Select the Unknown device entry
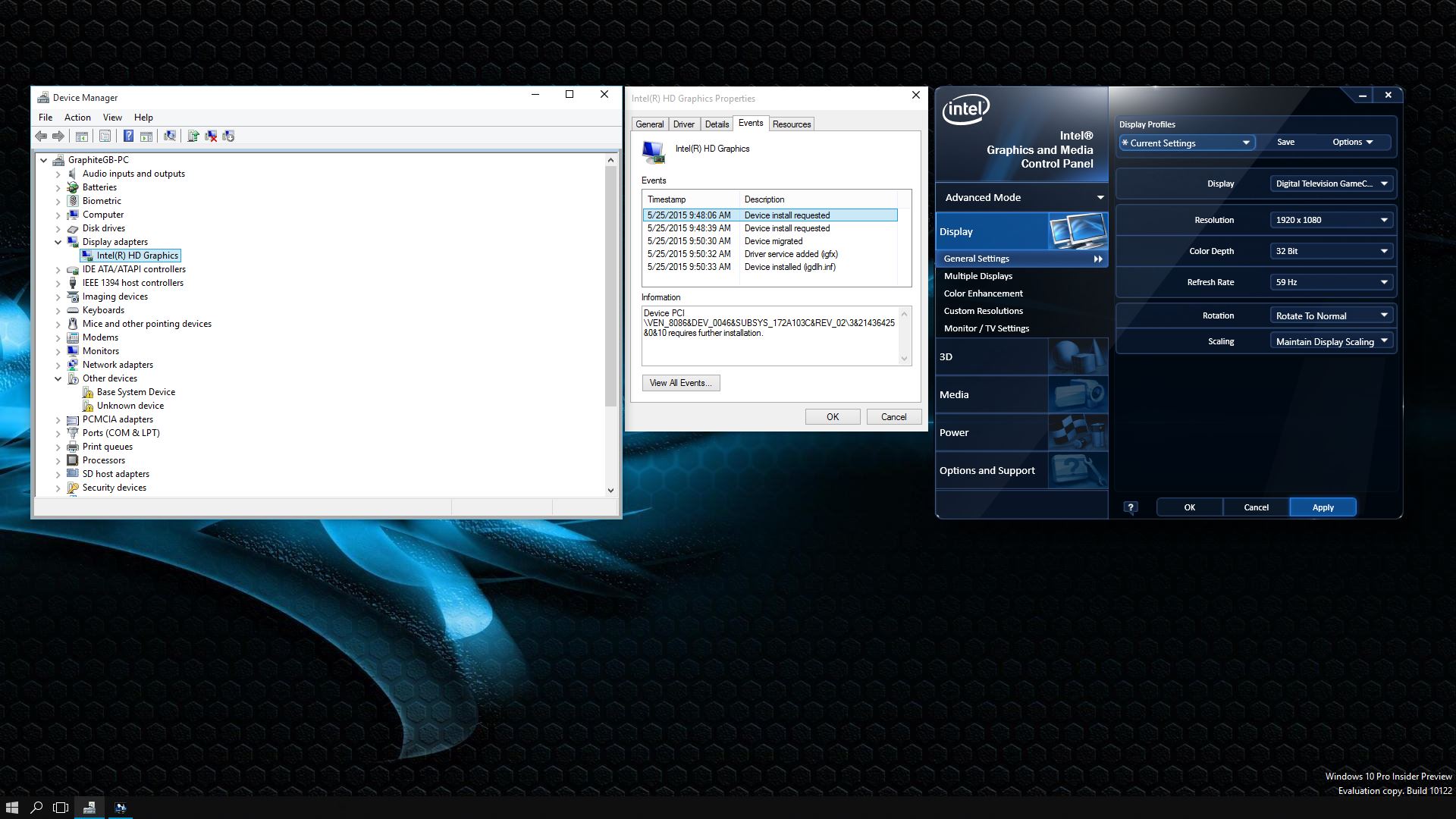Screen dimensions: 1456x819 [x=130, y=406]
